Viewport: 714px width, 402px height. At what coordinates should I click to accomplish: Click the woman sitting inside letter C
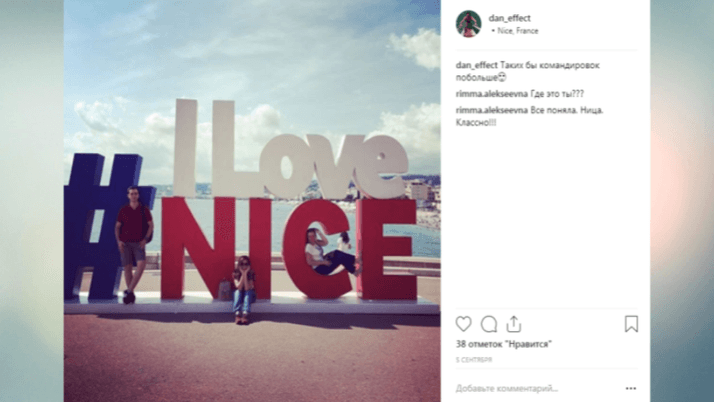(330, 253)
